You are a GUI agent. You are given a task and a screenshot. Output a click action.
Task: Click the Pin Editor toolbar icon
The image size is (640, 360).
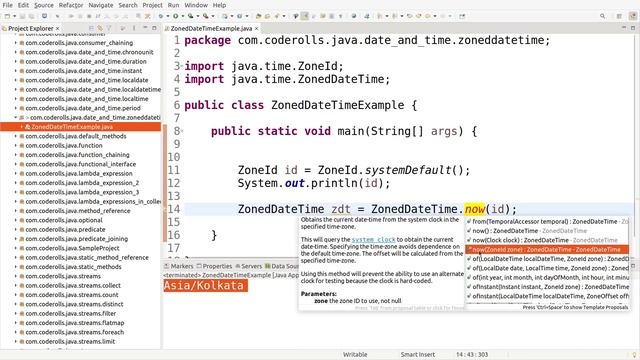pyautogui.click(x=462, y=16)
